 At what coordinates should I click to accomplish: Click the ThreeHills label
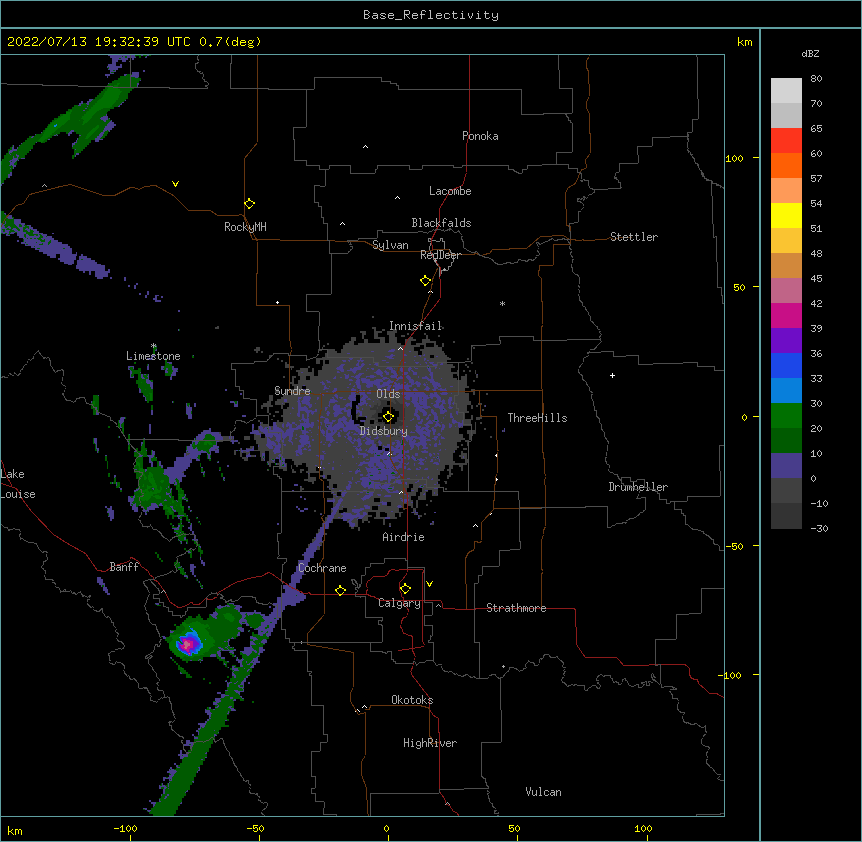click(537, 418)
